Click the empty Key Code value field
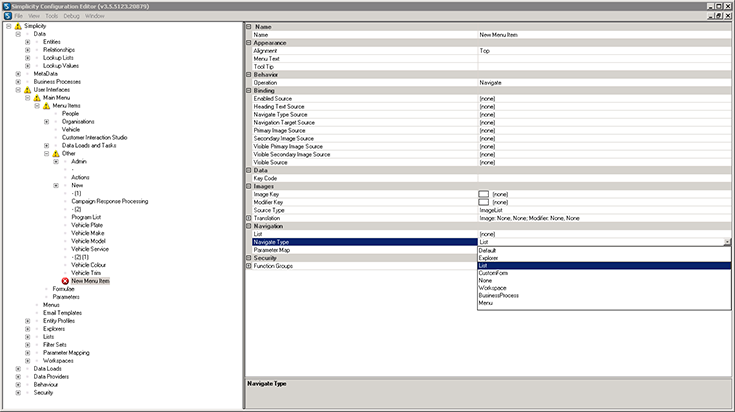Screen dimensions: 735x412 (604, 178)
